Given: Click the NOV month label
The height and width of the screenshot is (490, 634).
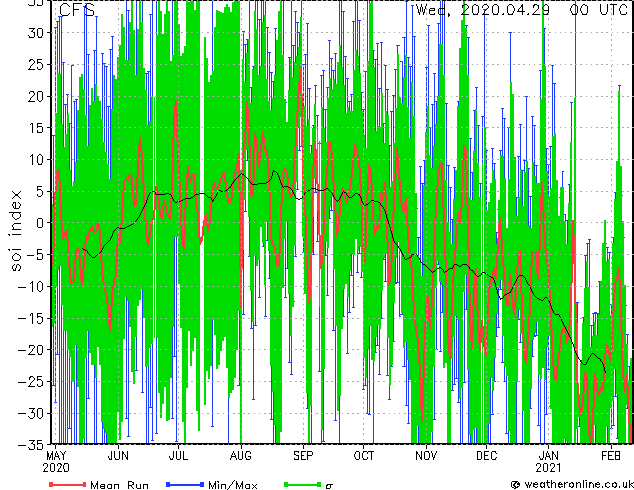Looking at the screenshot, I should (426, 456).
